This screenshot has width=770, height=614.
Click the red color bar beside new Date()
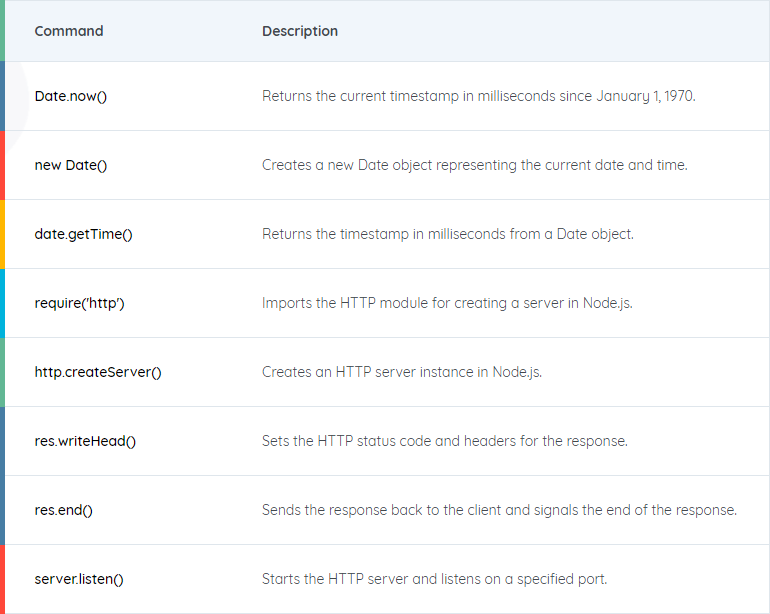point(2,165)
